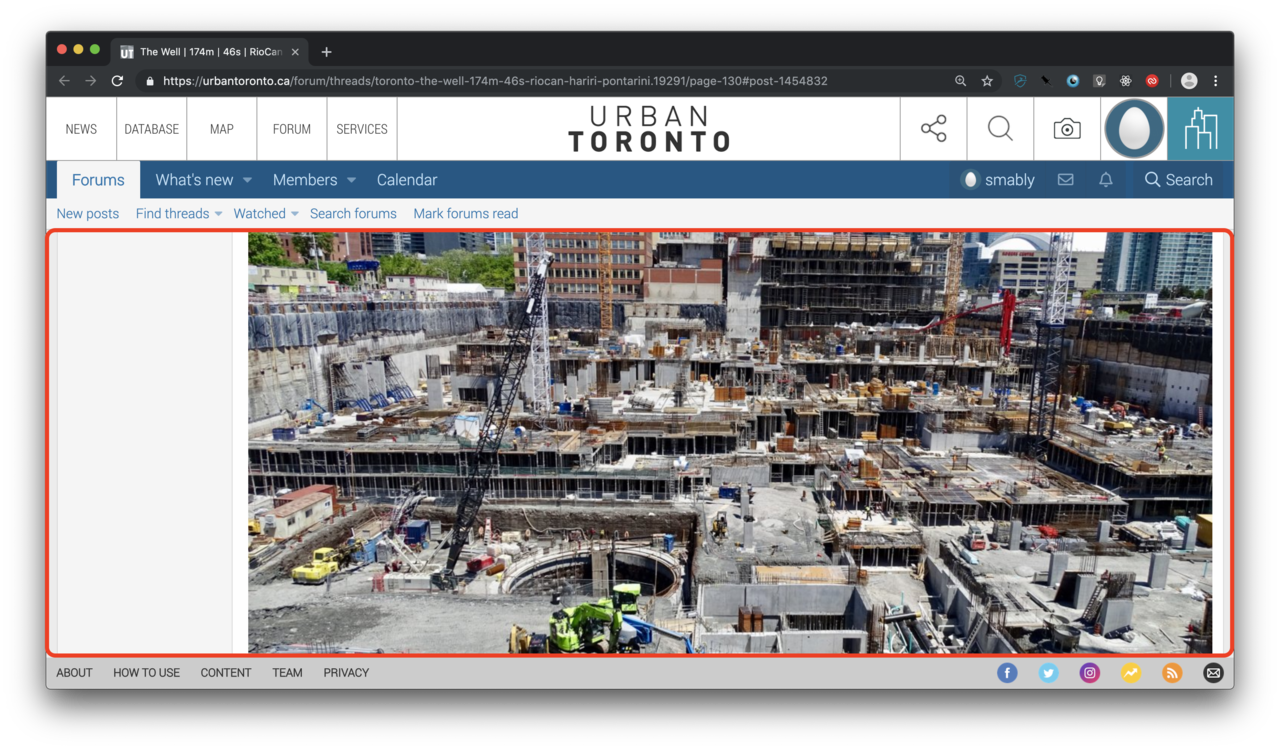Open the magnifier search icon in header

pos(1000,129)
